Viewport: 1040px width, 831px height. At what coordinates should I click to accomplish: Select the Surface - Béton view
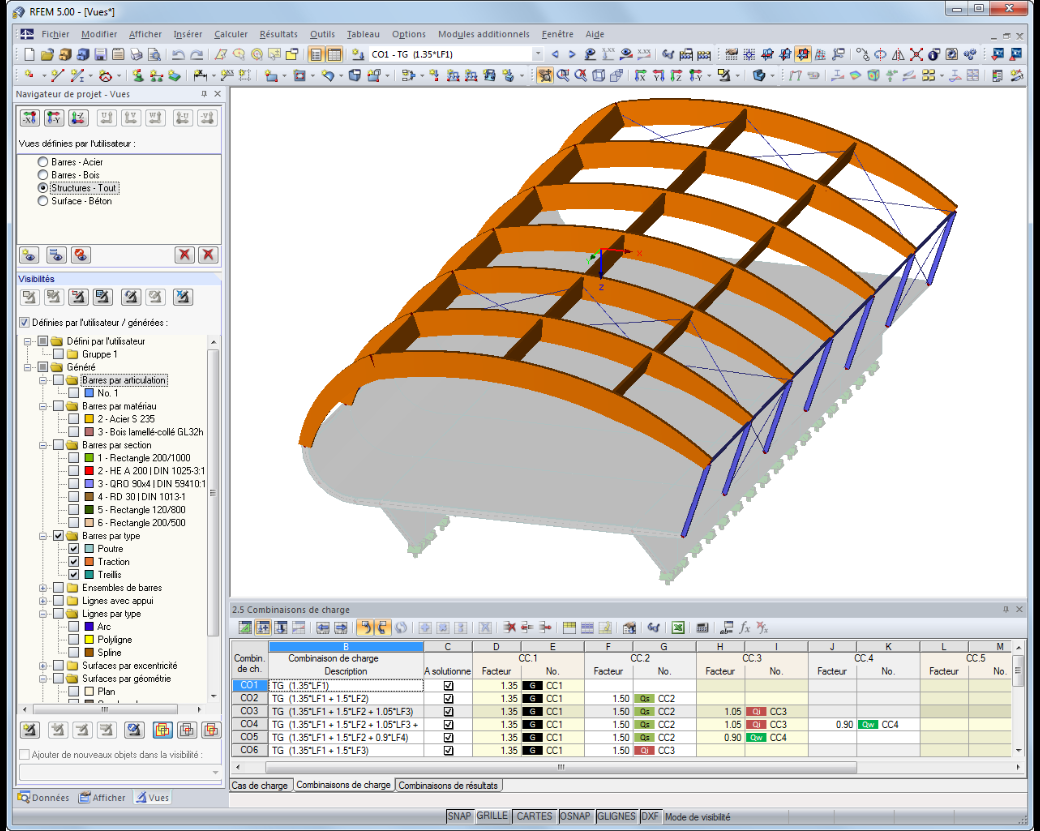pyautogui.click(x=75, y=201)
